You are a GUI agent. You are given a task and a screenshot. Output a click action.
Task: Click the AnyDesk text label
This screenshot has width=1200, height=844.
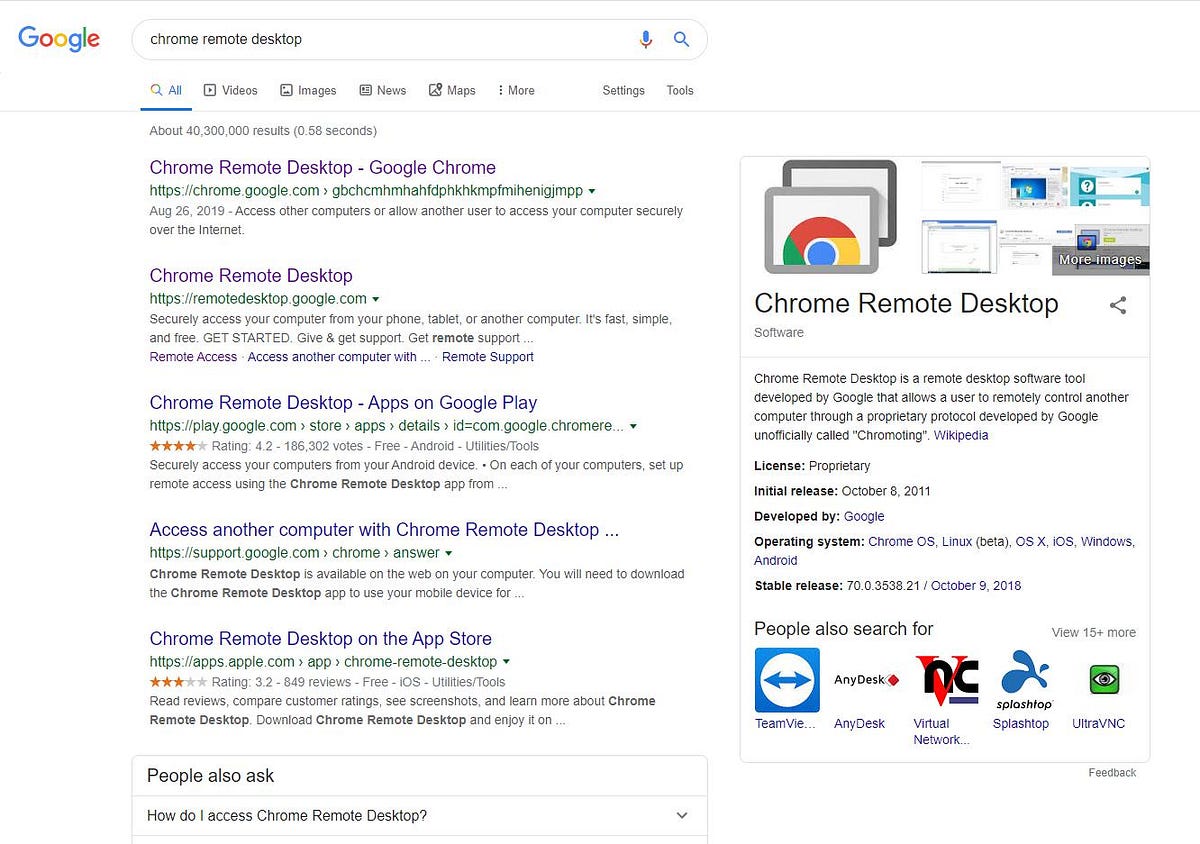click(859, 723)
